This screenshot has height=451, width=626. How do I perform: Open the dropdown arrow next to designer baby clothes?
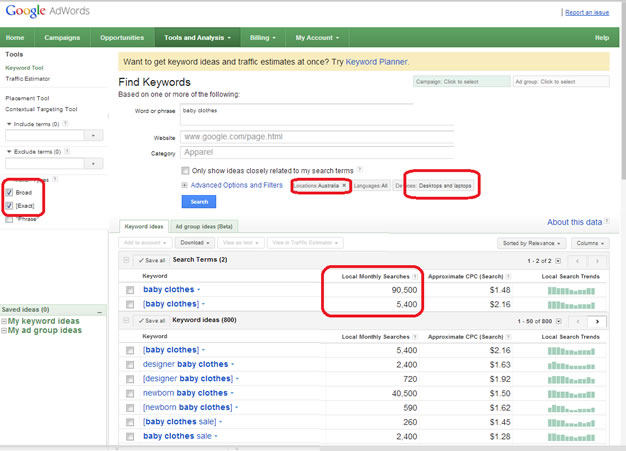232,364
